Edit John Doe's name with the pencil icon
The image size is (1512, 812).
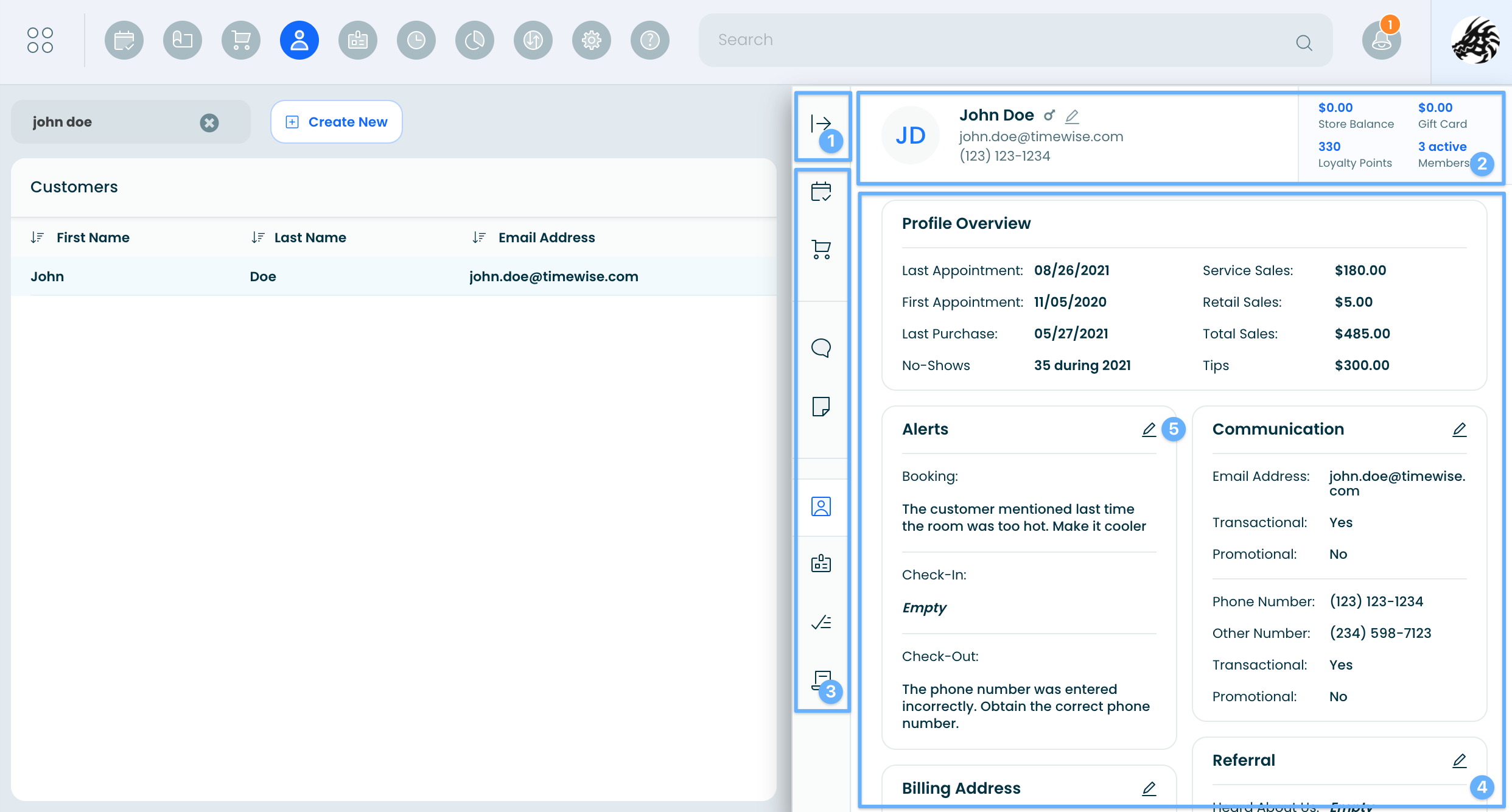click(1072, 116)
